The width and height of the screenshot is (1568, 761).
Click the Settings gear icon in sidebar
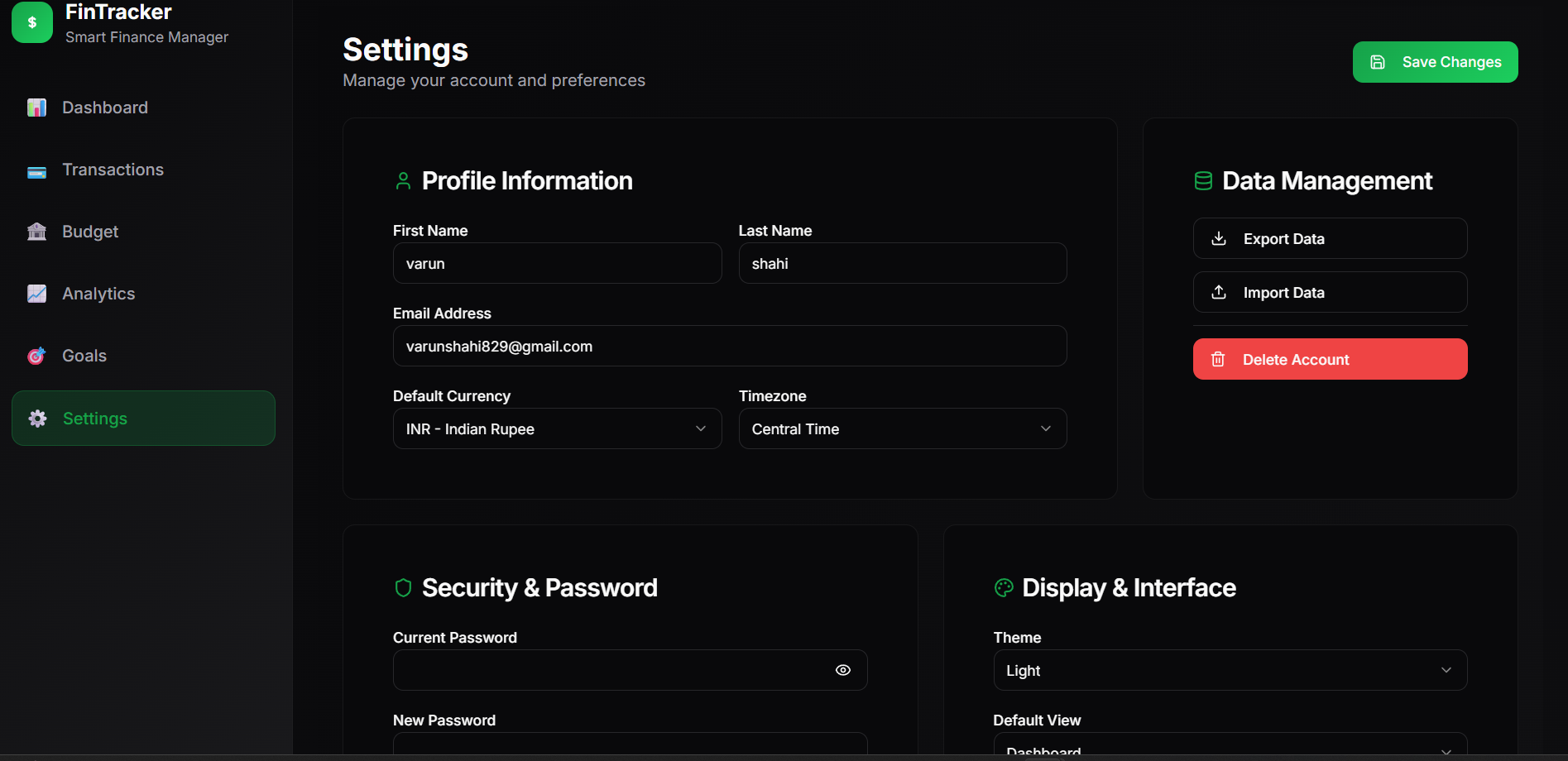click(36, 419)
